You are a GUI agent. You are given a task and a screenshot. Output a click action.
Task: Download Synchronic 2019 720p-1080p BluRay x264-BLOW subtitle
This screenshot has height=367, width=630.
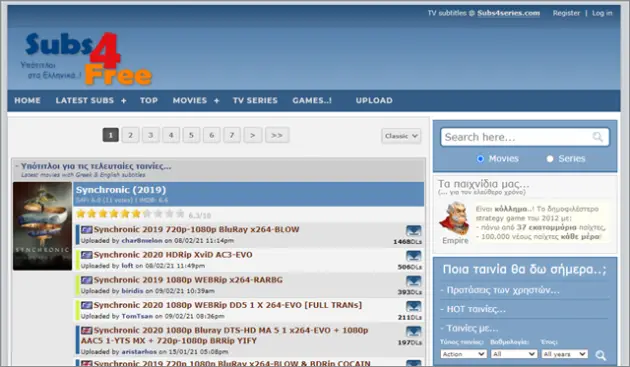(413, 231)
